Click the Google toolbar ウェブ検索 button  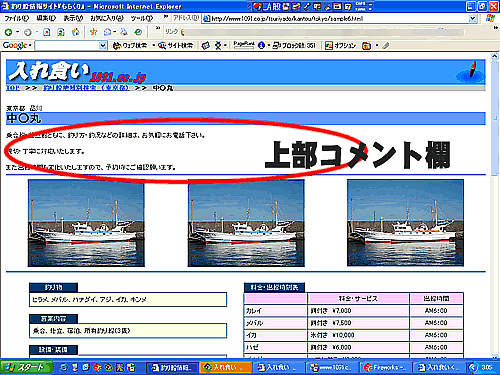point(130,45)
